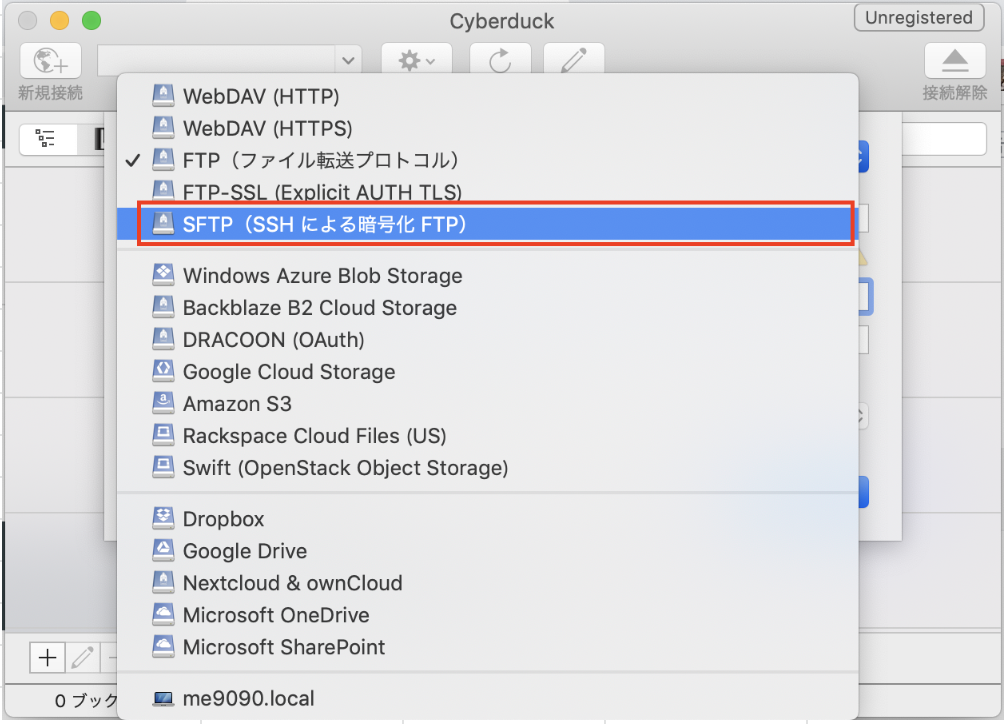Choose me9090.local Bonjour host
Image resolution: width=1004 pixels, height=724 pixels.
coord(487,698)
